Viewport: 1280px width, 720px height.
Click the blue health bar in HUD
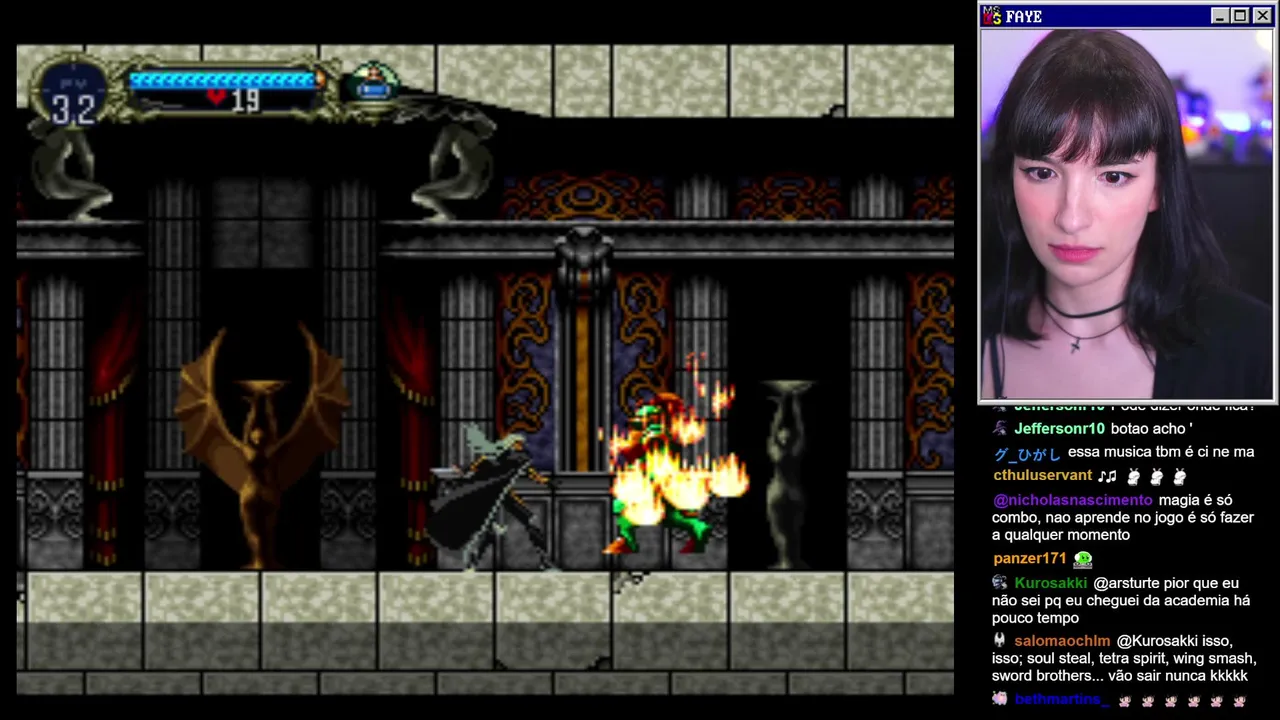tap(222, 80)
